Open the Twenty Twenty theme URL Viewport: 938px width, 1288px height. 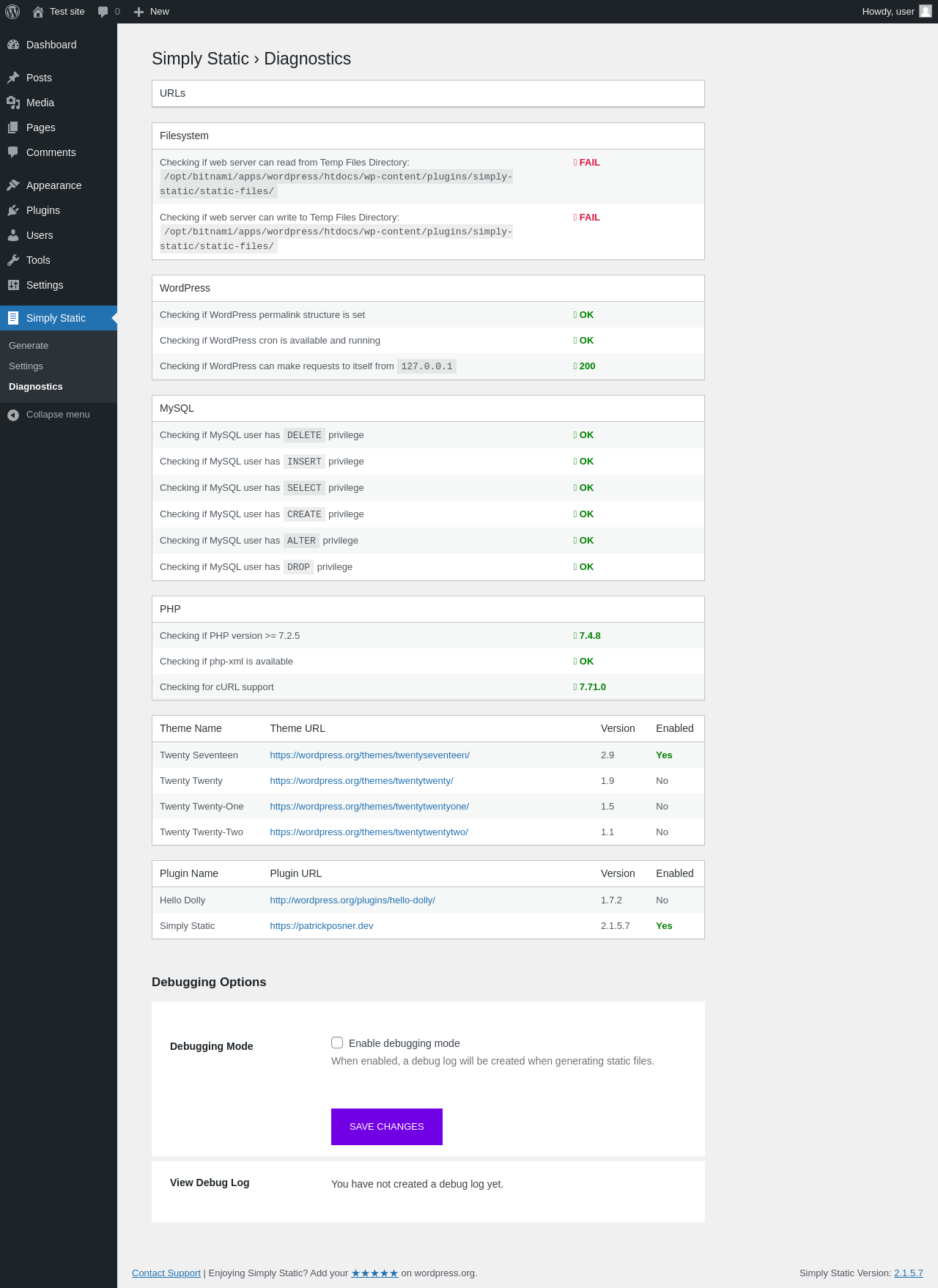361,781
